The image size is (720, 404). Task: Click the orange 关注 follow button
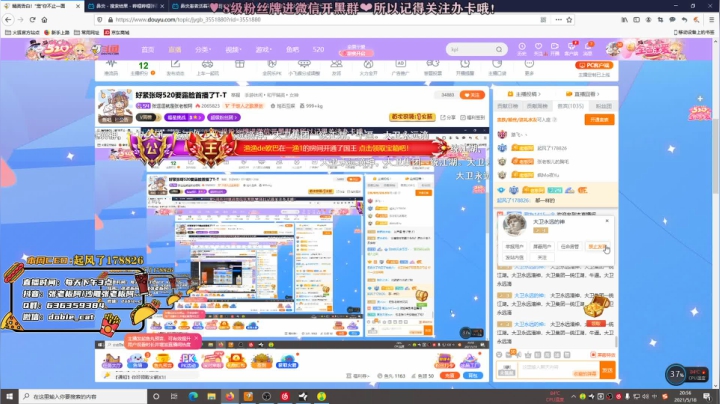[x=472, y=95]
